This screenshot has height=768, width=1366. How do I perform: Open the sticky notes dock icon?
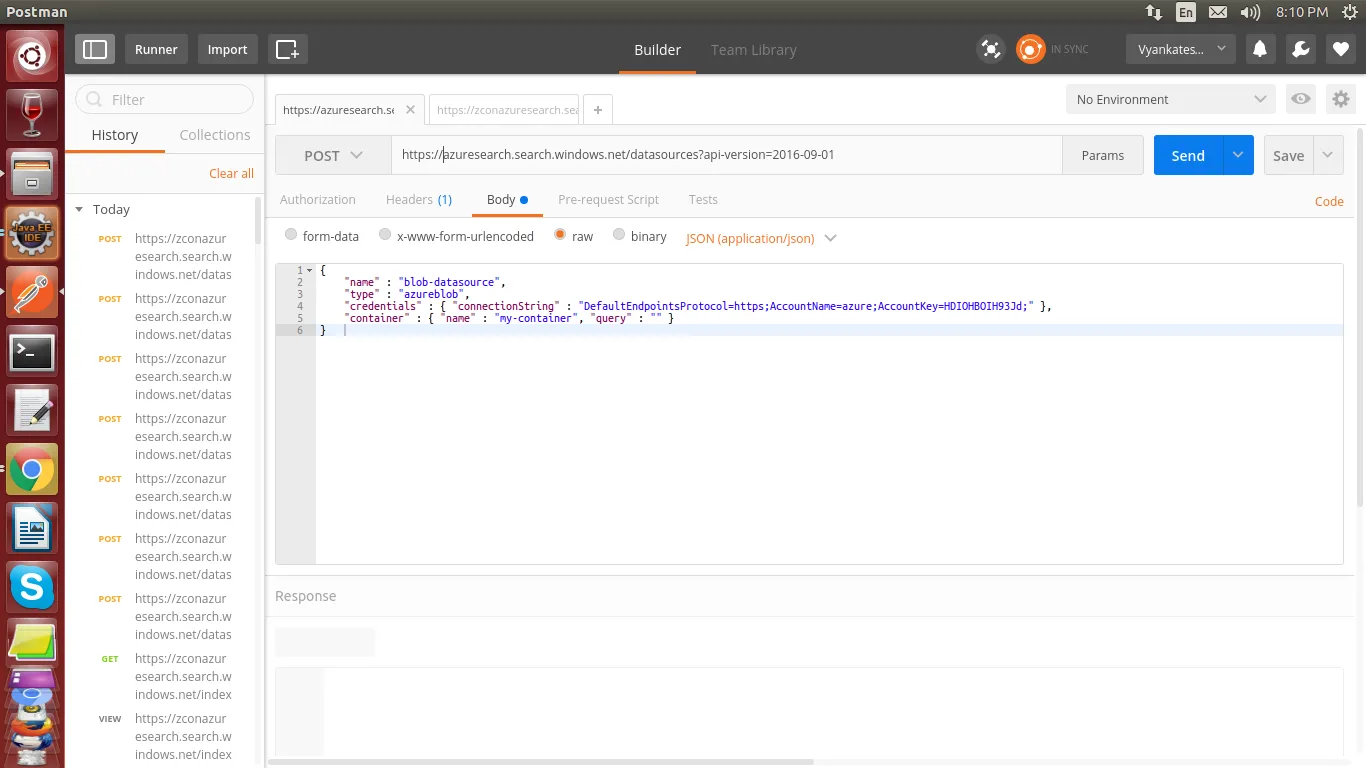pyautogui.click(x=32, y=641)
